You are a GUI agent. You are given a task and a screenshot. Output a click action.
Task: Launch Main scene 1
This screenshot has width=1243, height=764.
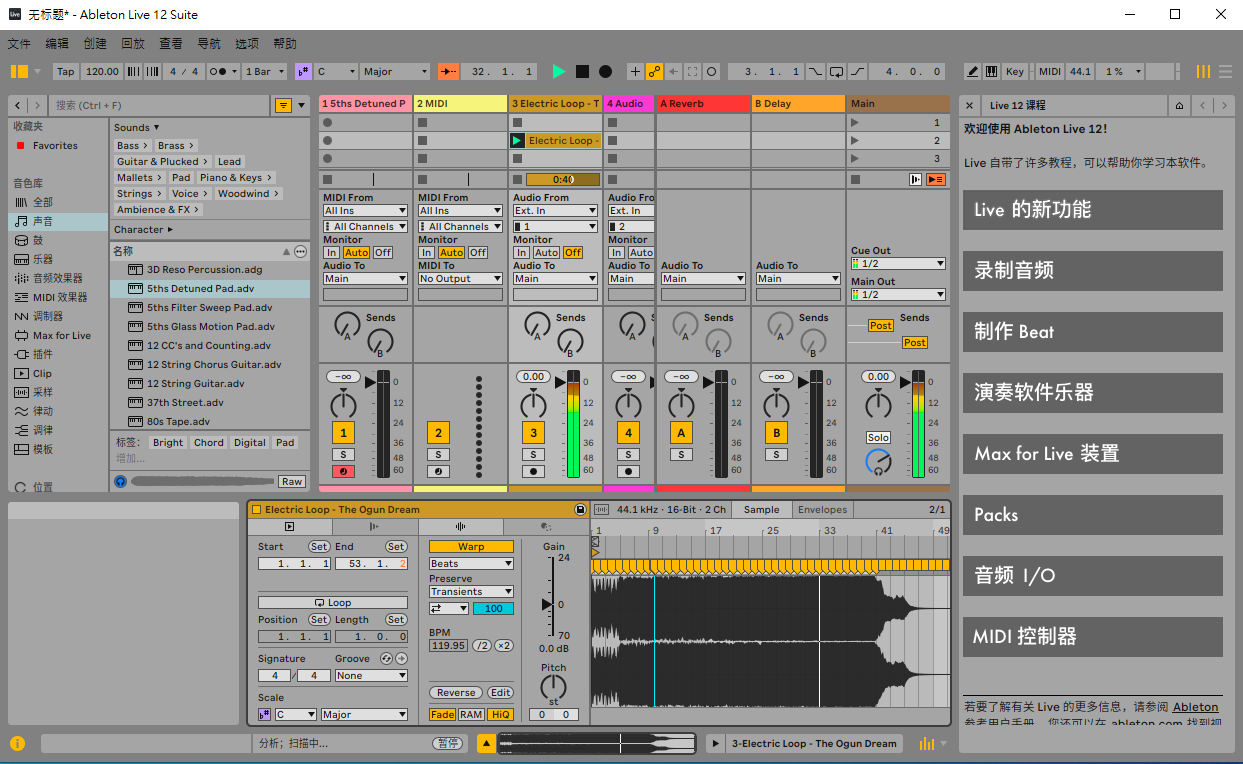855,122
